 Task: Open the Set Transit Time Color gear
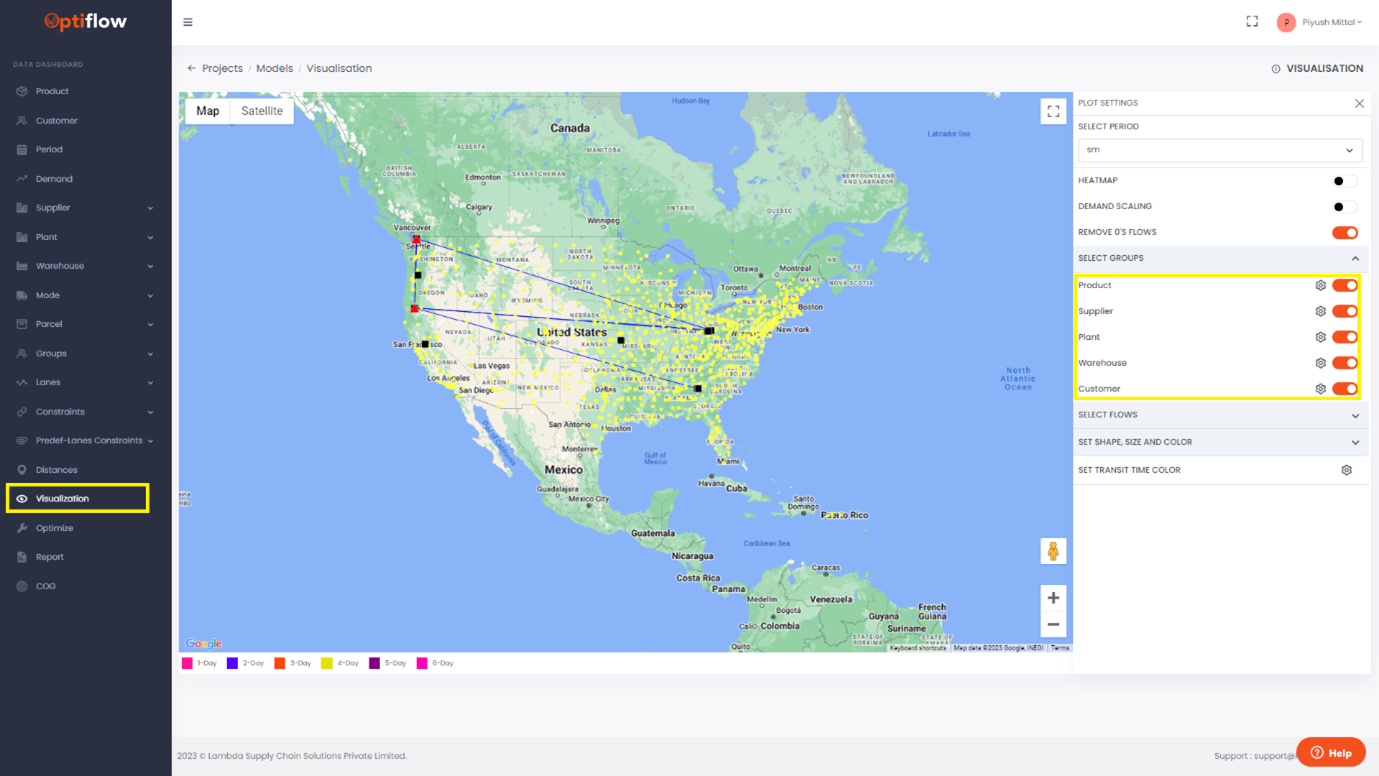tap(1346, 470)
